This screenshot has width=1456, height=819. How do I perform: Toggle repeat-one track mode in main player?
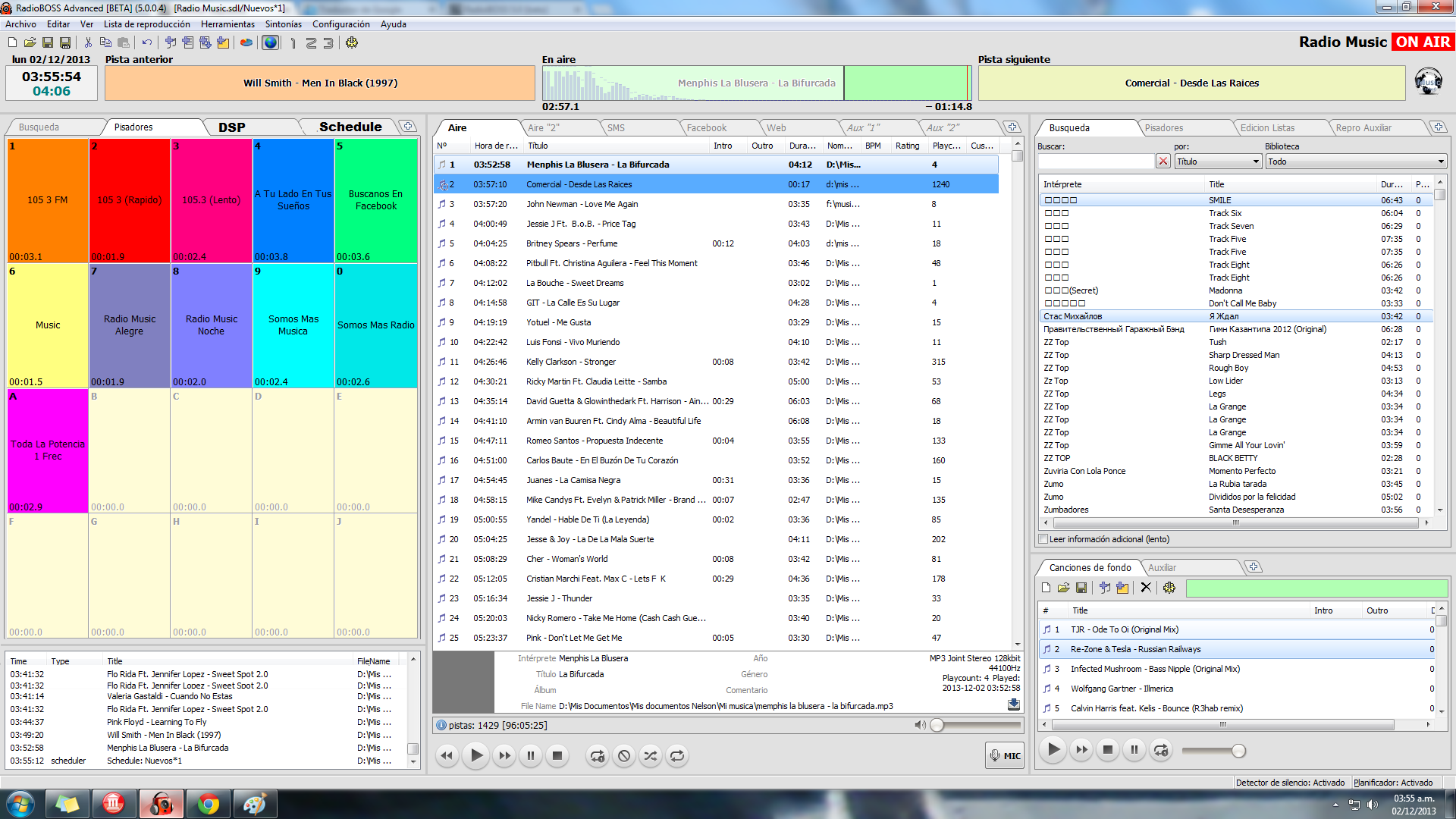(x=598, y=755)
